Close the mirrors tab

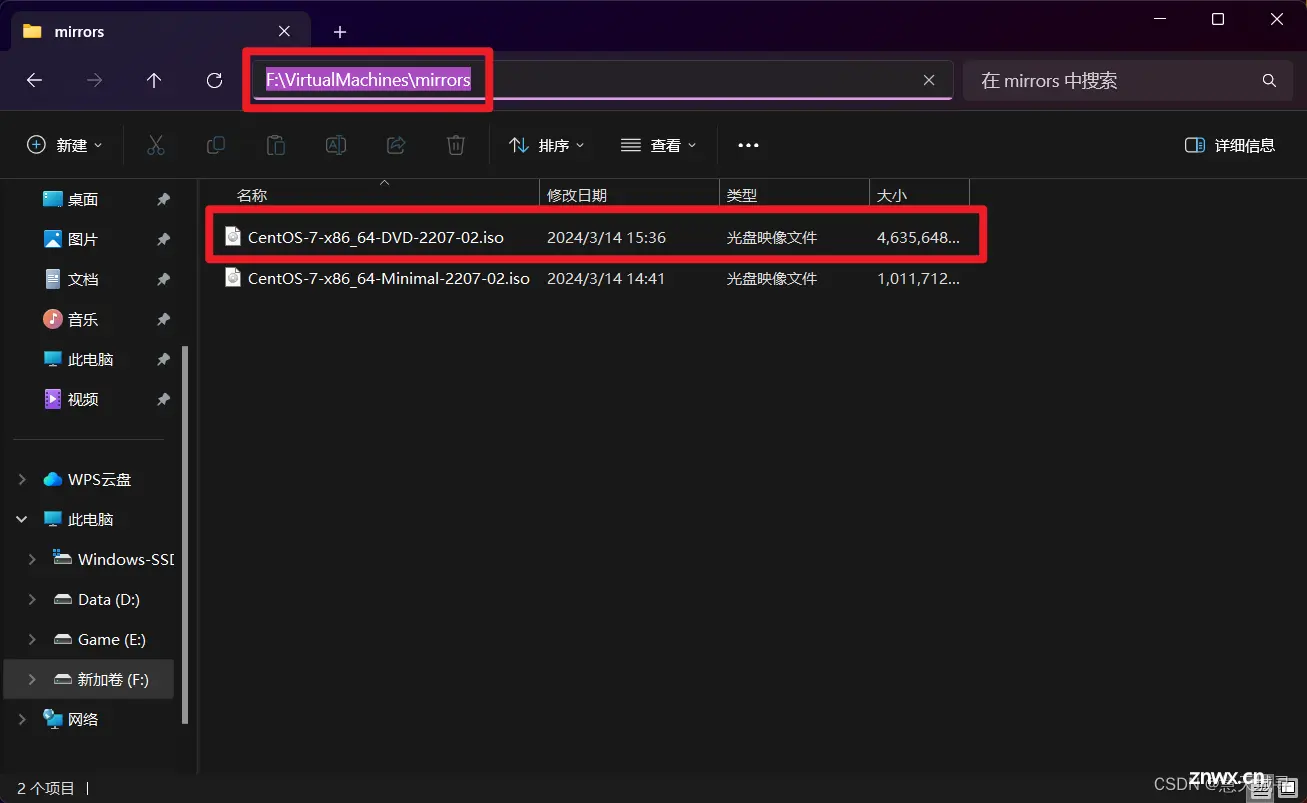click(284, 31)
